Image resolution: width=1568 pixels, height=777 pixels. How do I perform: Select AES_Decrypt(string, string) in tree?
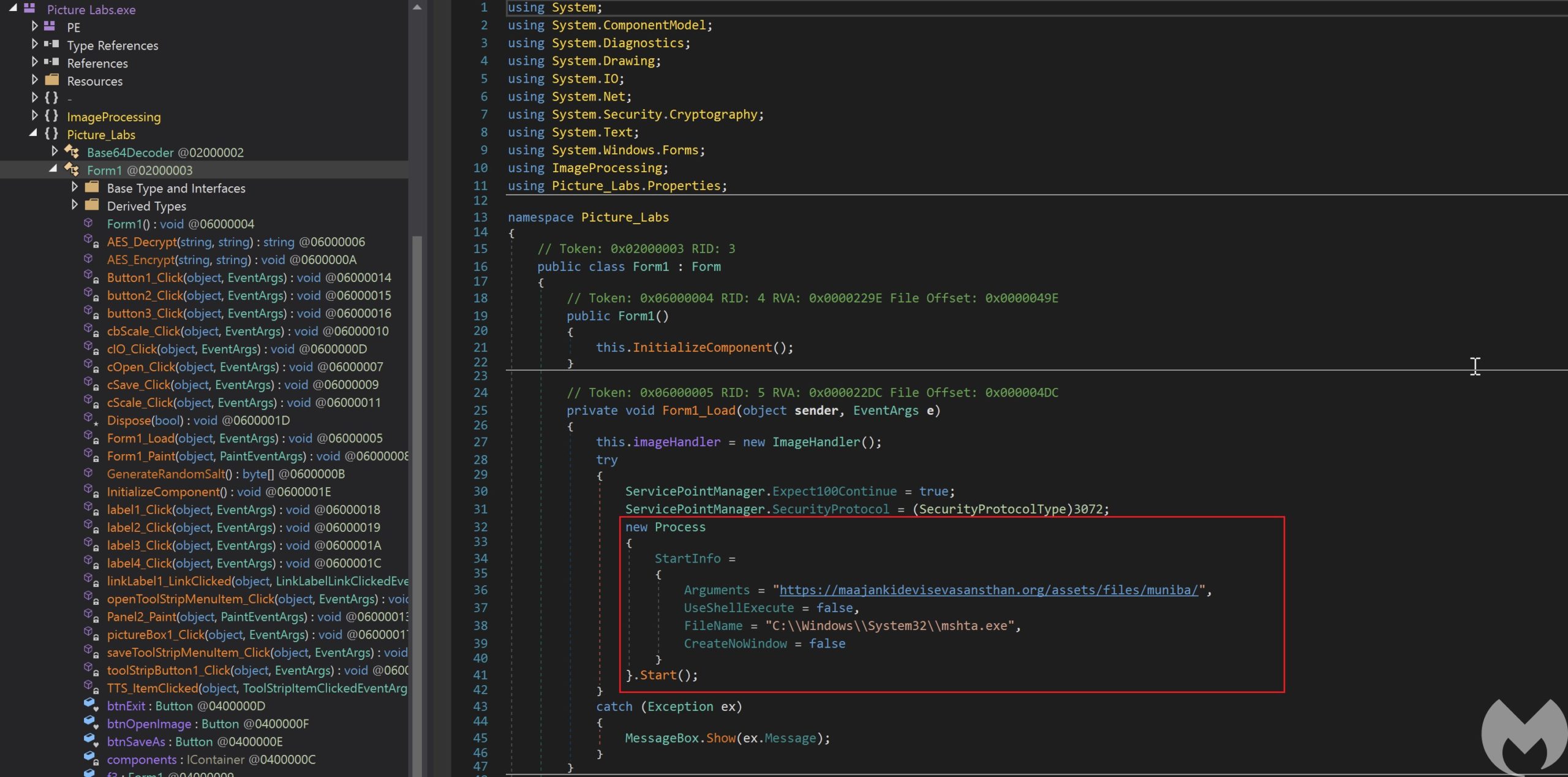(236, 242)
